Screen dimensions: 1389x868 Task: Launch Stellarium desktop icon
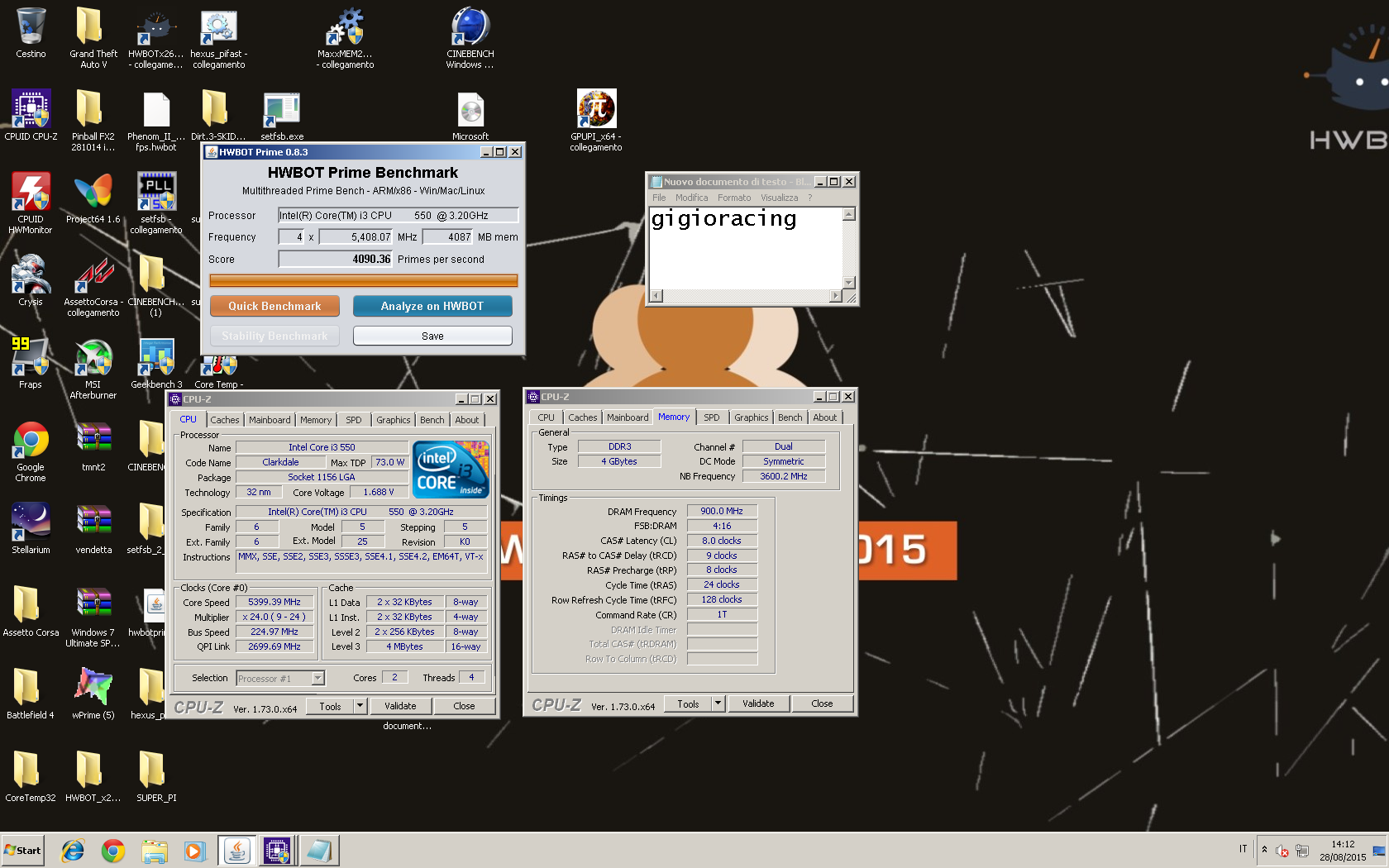[31, 529]
